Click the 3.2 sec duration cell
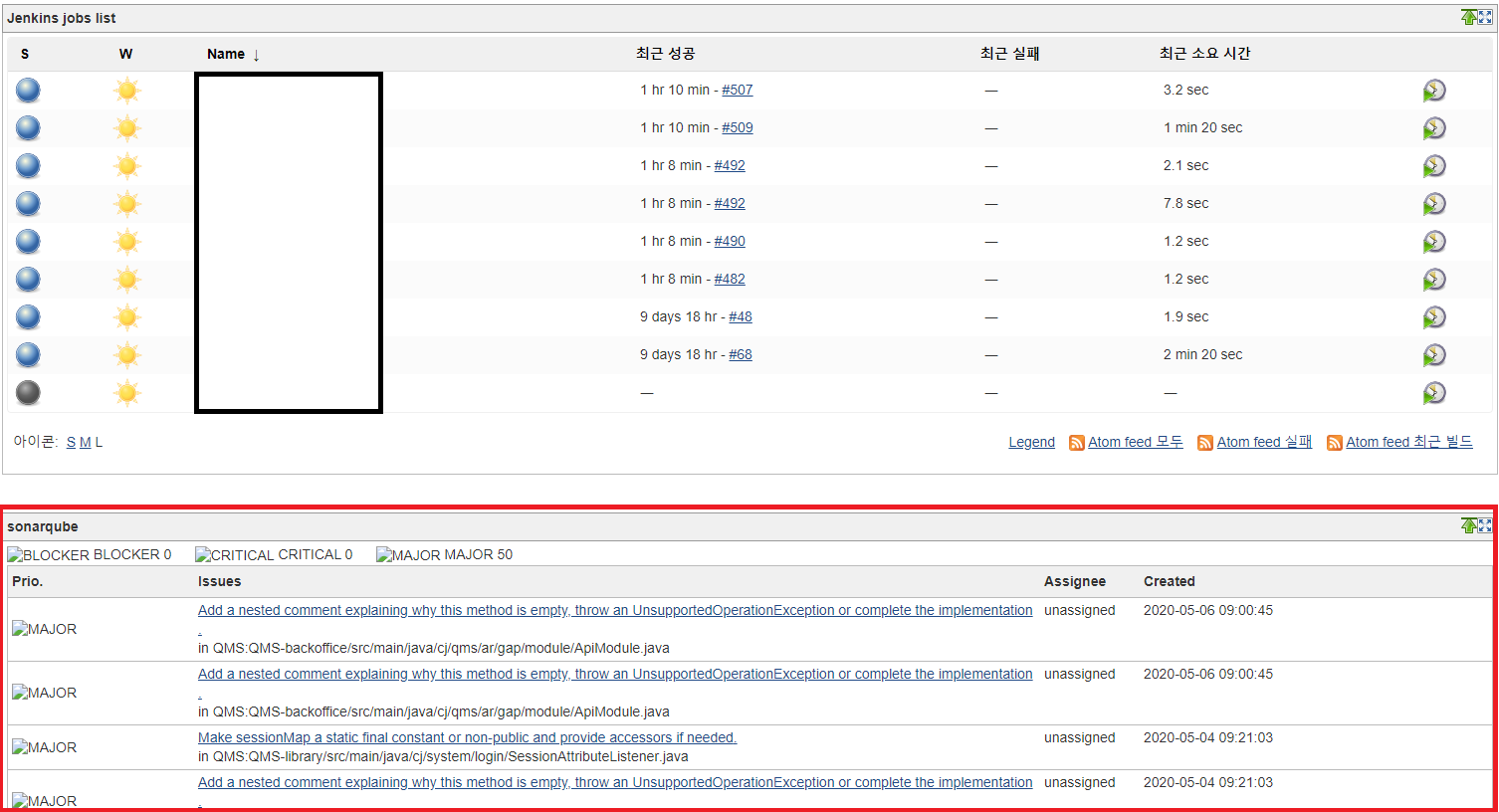1499x812 pixels. (1185, 90)
